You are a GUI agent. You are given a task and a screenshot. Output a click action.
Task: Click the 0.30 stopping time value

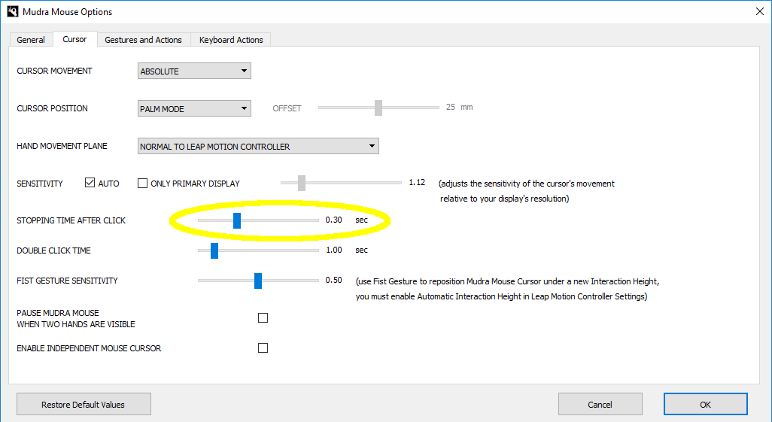[x=334, y=220]
